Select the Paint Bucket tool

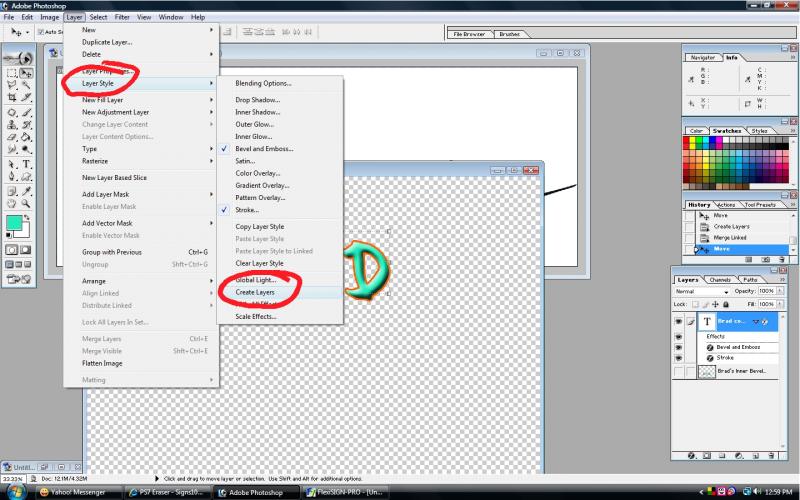pos(26,137)
